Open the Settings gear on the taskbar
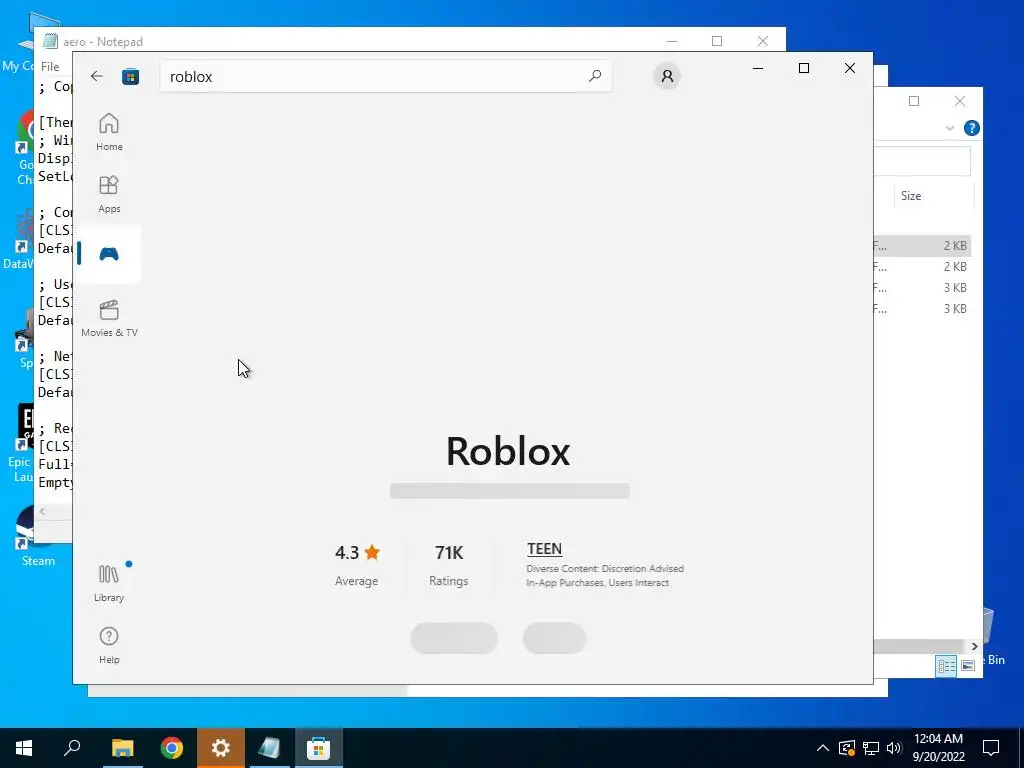Viewport: 1024px width, 768px height. point(221,748)
